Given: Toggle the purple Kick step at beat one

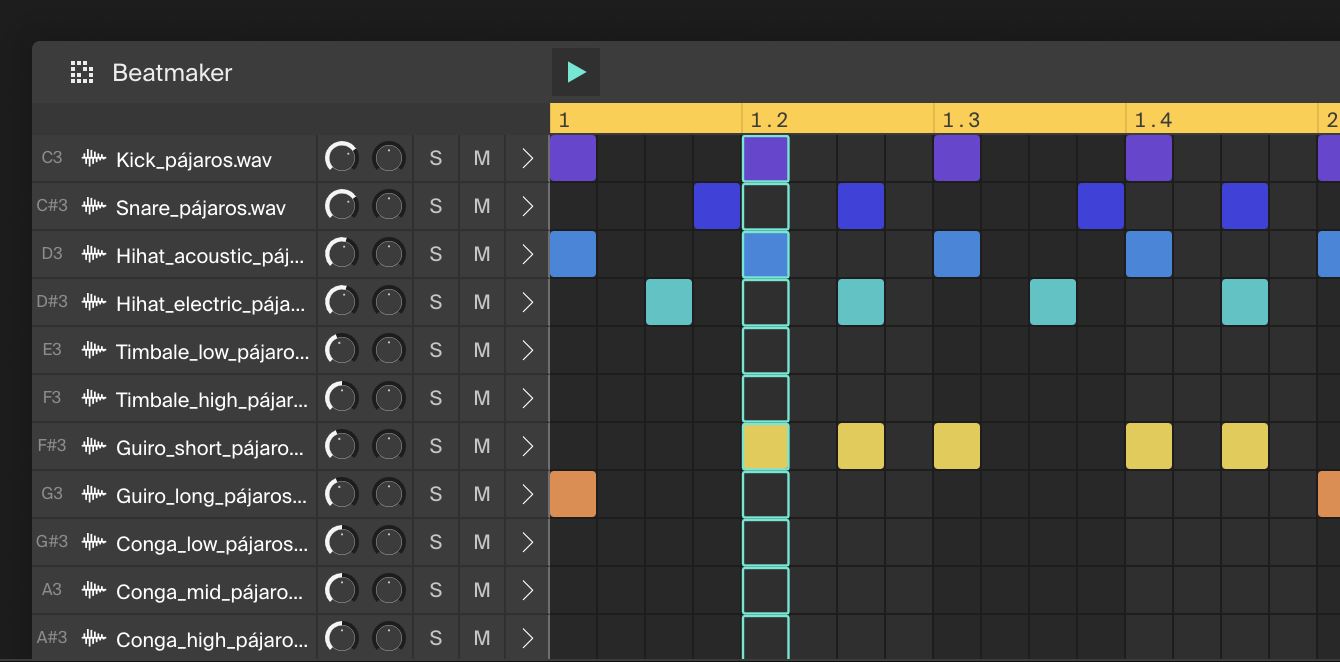Looking at the screenshot, I should pos(572,157).
